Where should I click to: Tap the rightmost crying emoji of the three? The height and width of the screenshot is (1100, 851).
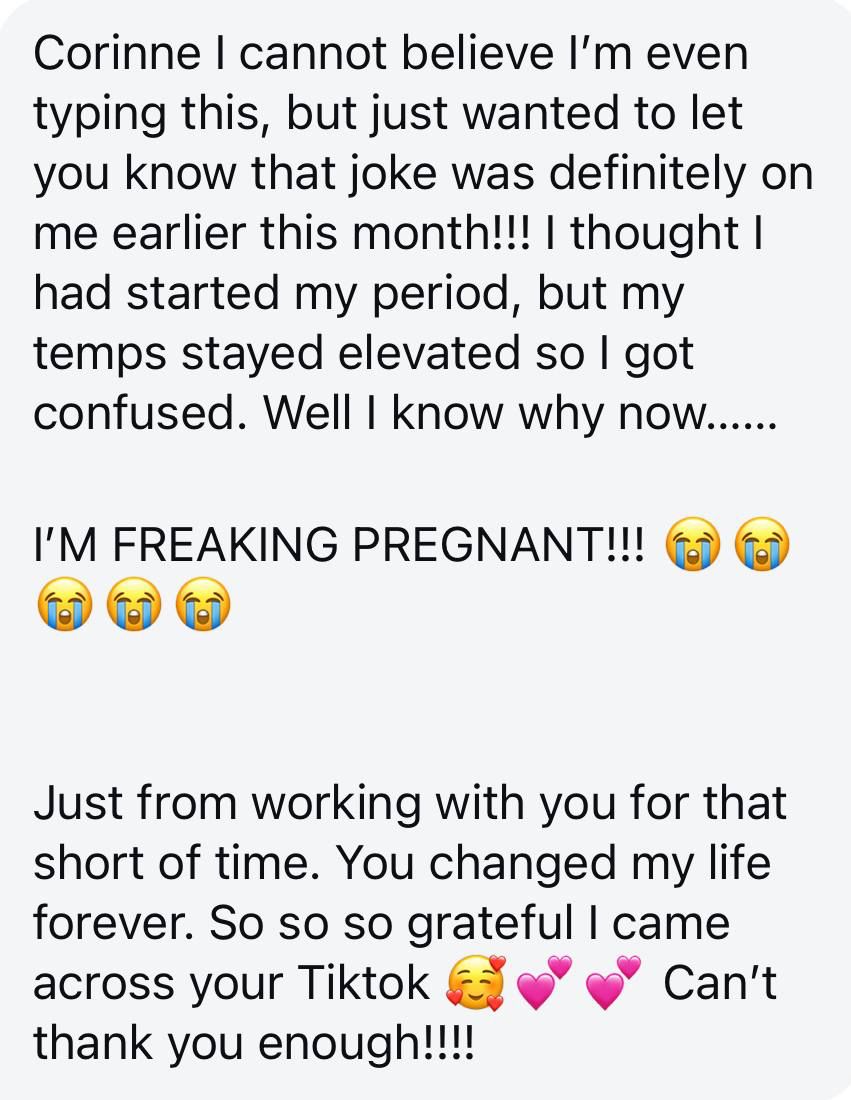[202, 606]
